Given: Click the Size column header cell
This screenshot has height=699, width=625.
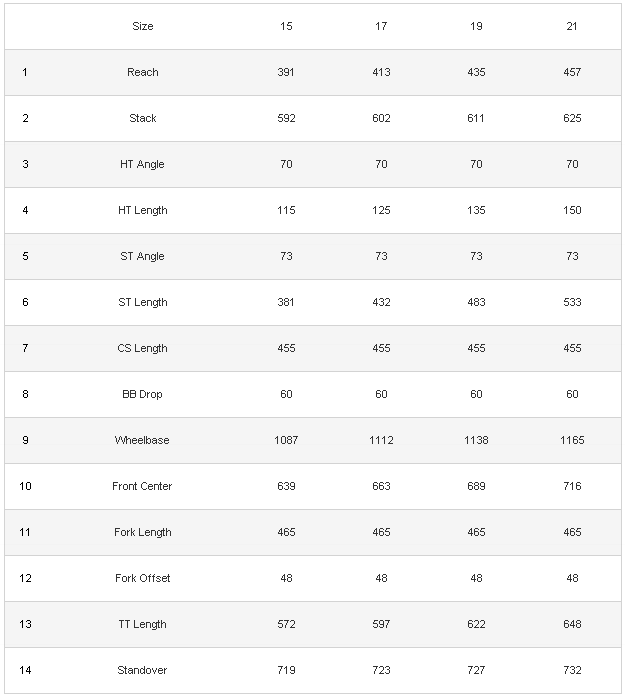Looking at the screenshot, I should click(143, 26).
